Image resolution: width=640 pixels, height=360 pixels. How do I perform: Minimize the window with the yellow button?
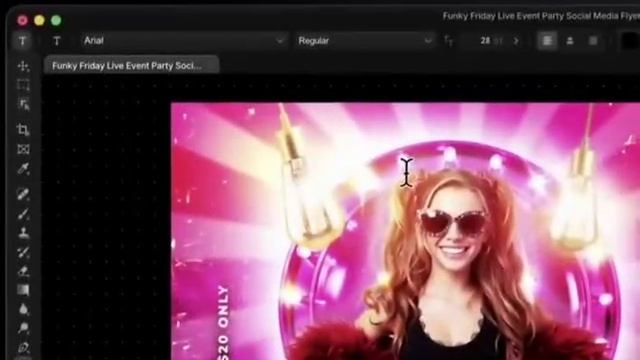[x=39, y=20]
